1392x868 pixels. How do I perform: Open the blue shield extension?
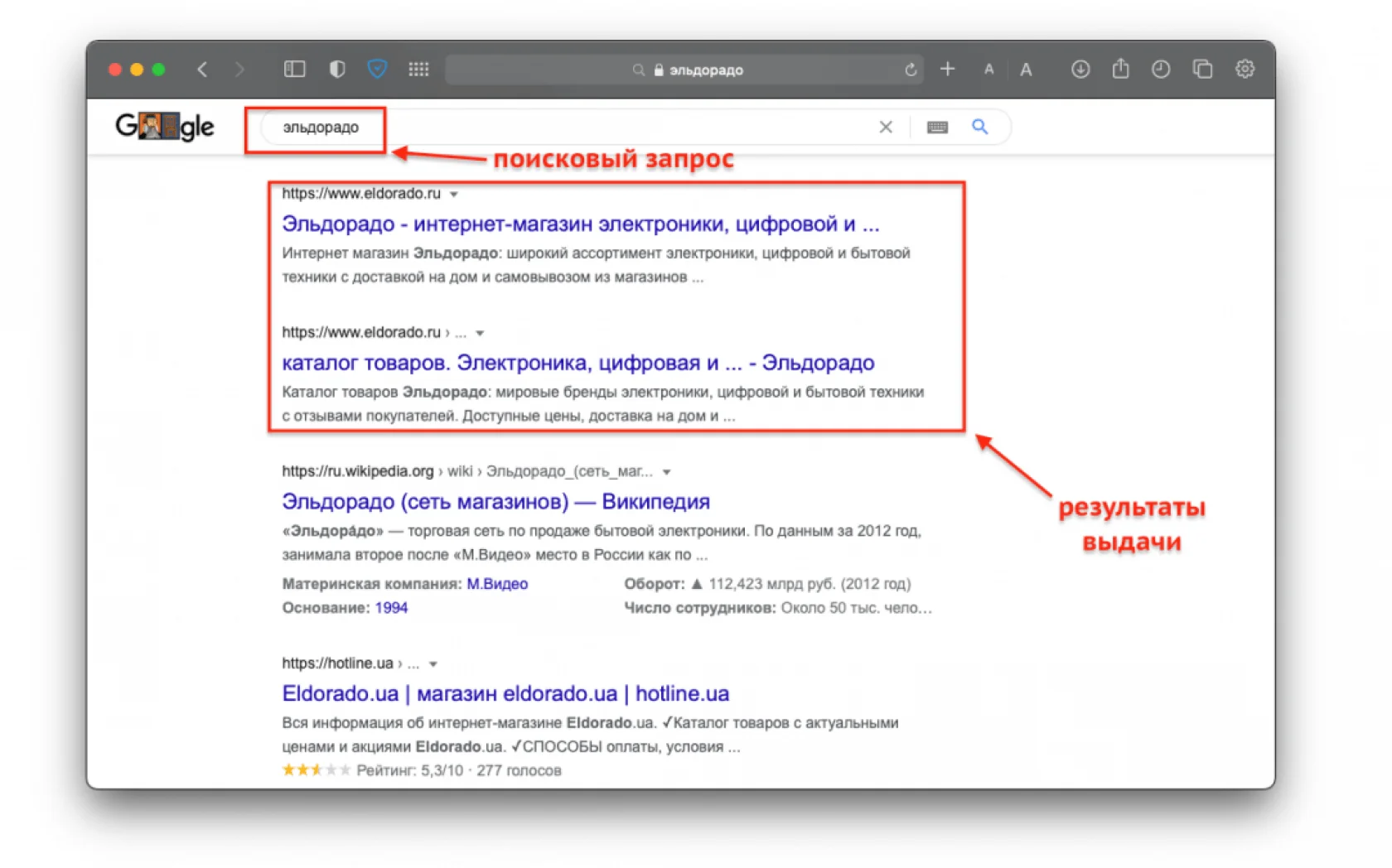(x=377, y=70)
